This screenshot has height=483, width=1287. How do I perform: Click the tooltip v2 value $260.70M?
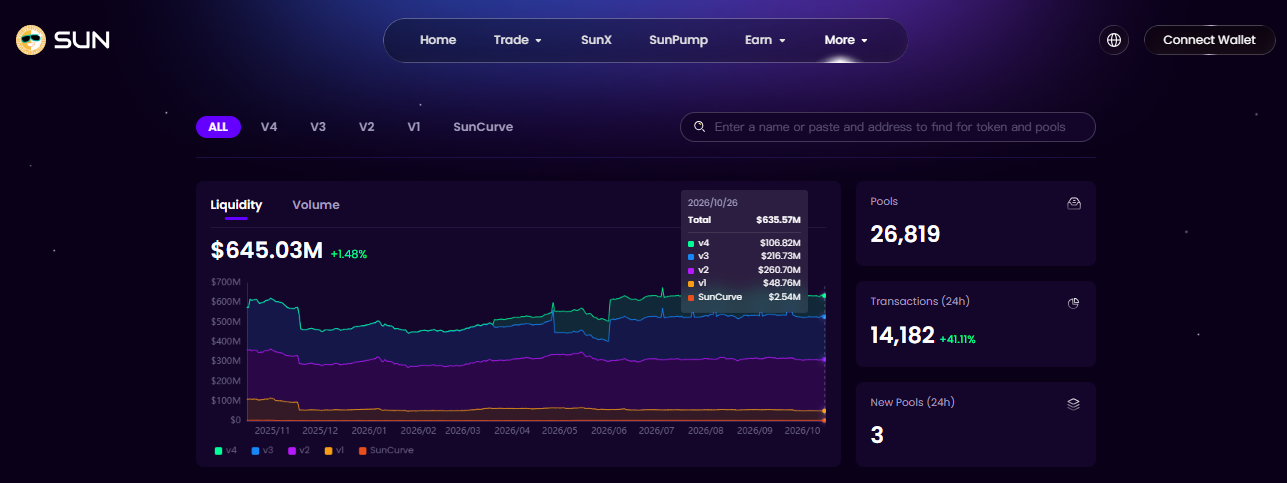[780, 270]
